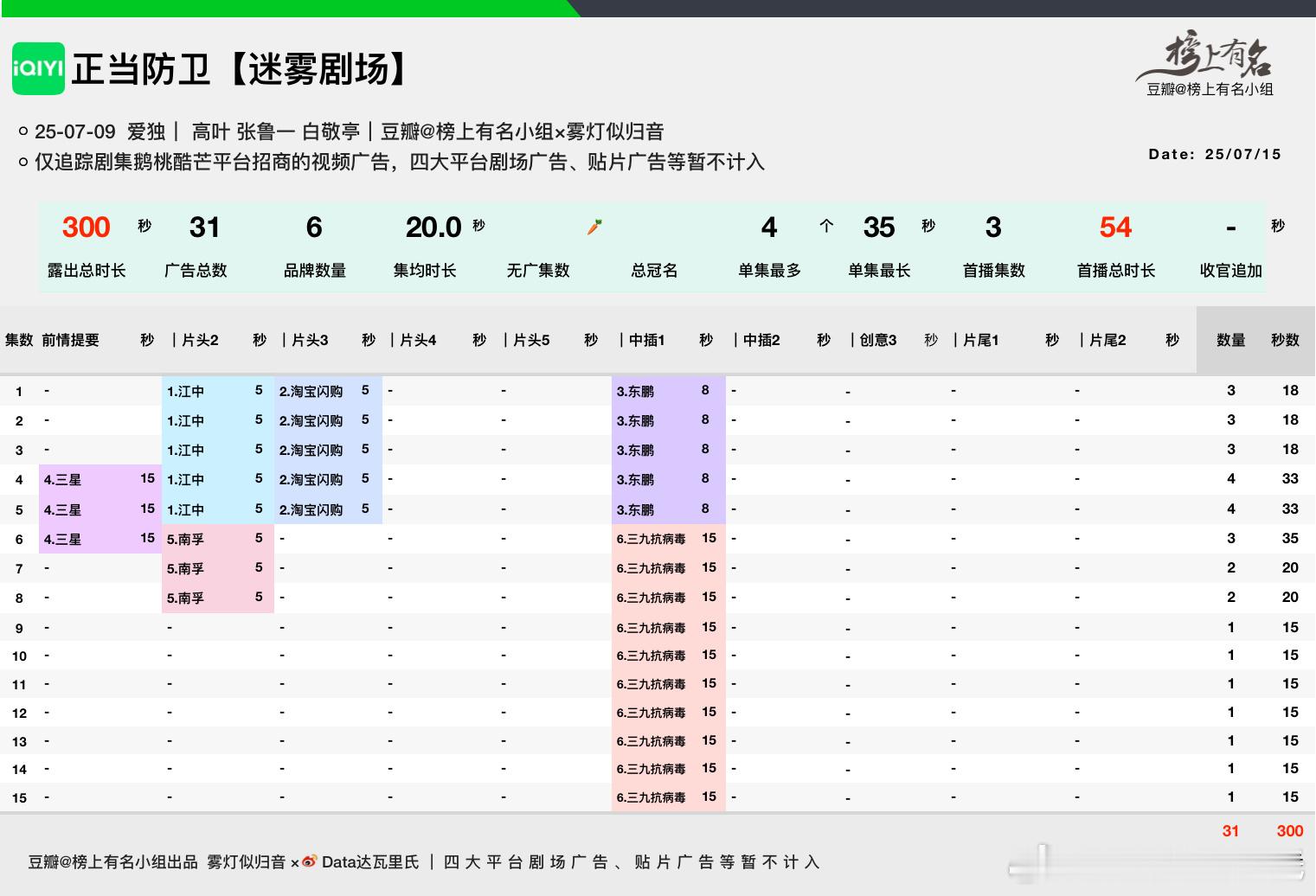Click 1.江中 in episode 1 row
The width and height of the screenshot is (1316, 896).
click(x=185, y=391)
